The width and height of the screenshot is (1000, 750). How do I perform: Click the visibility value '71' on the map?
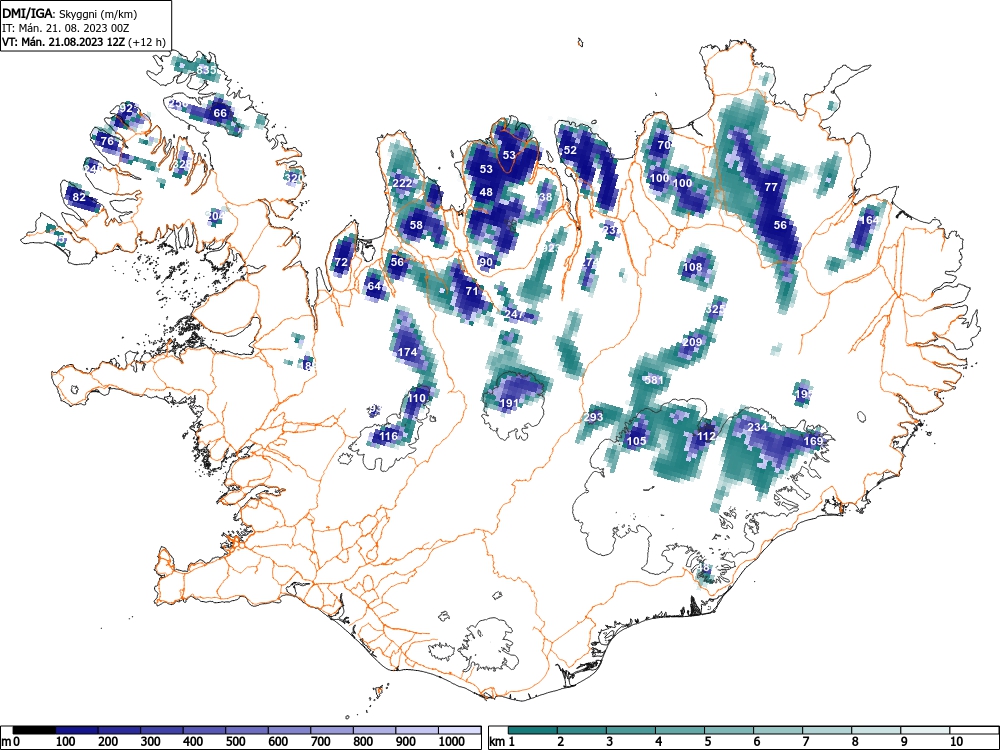pos(472,291)
